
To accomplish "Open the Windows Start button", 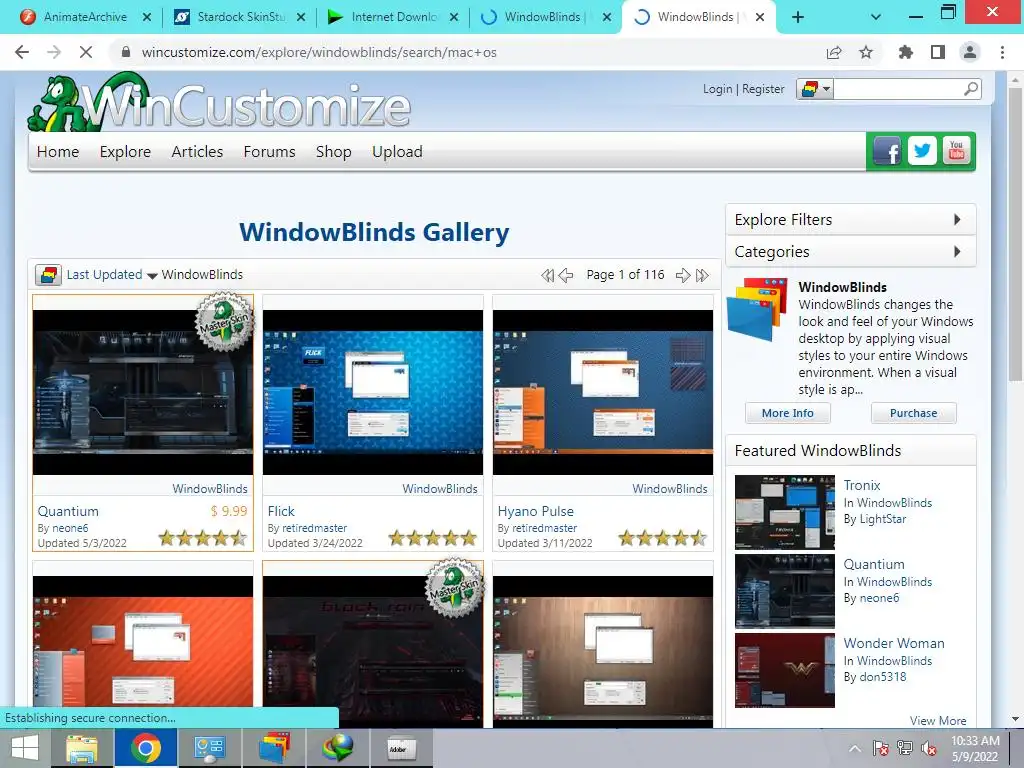I will (x=25, y=748).
